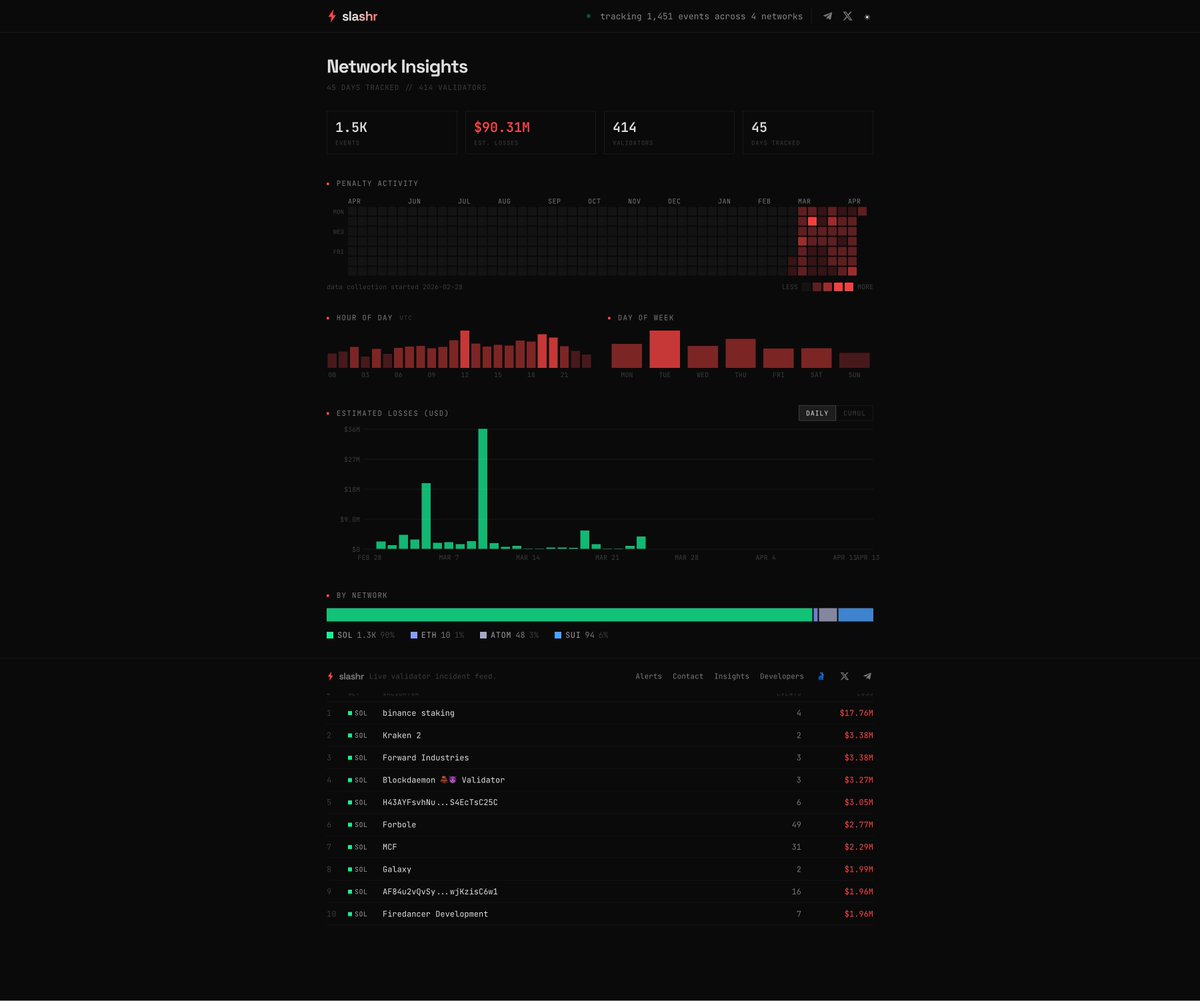This screenshot has height=1001, width=1200.
Task: Select the Forward Industries row
Action: (x=600, y=758)
